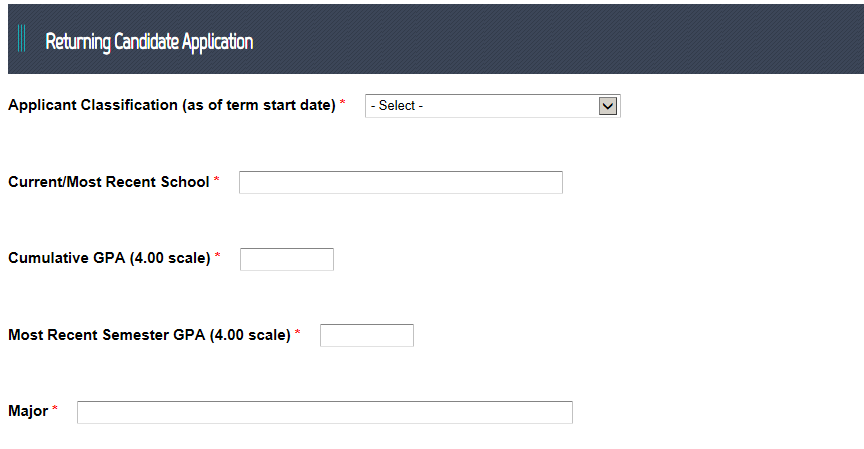The height and width of the screenshot is (449, 864).
Task: Click the red asterisk beside Major
Action: [x=56, y=409]
